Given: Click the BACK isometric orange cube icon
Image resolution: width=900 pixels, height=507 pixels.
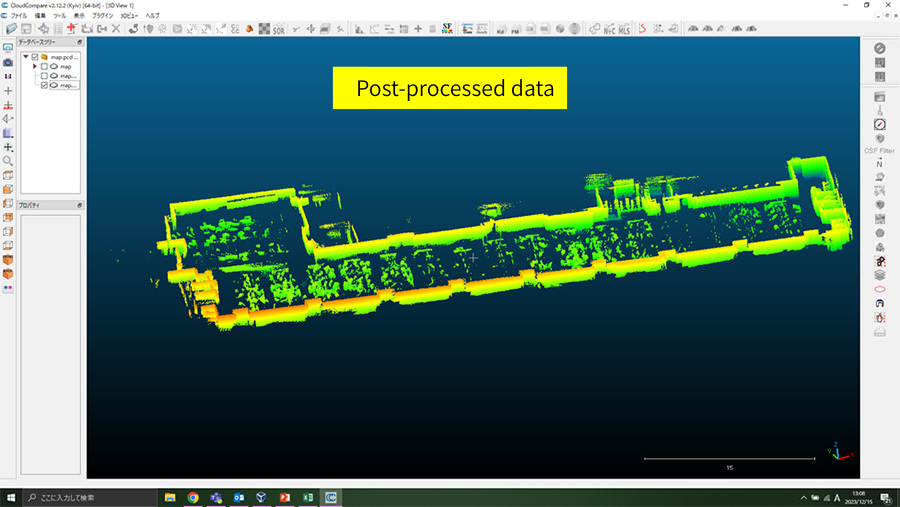Looking at the screenshot, I should [8, 274].
